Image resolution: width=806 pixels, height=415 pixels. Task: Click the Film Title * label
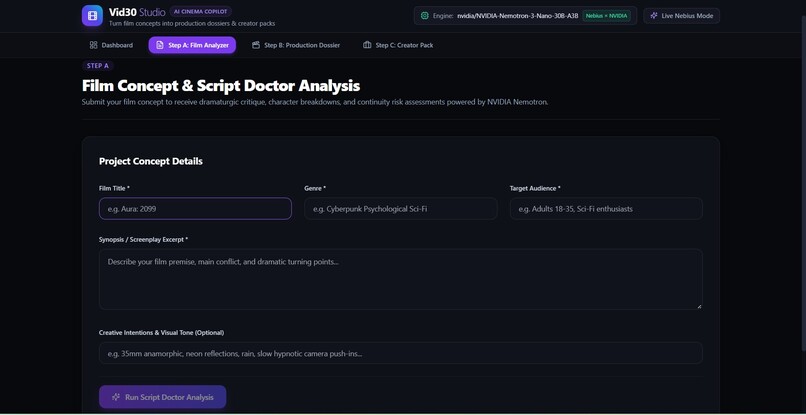(x=114, y=189)
